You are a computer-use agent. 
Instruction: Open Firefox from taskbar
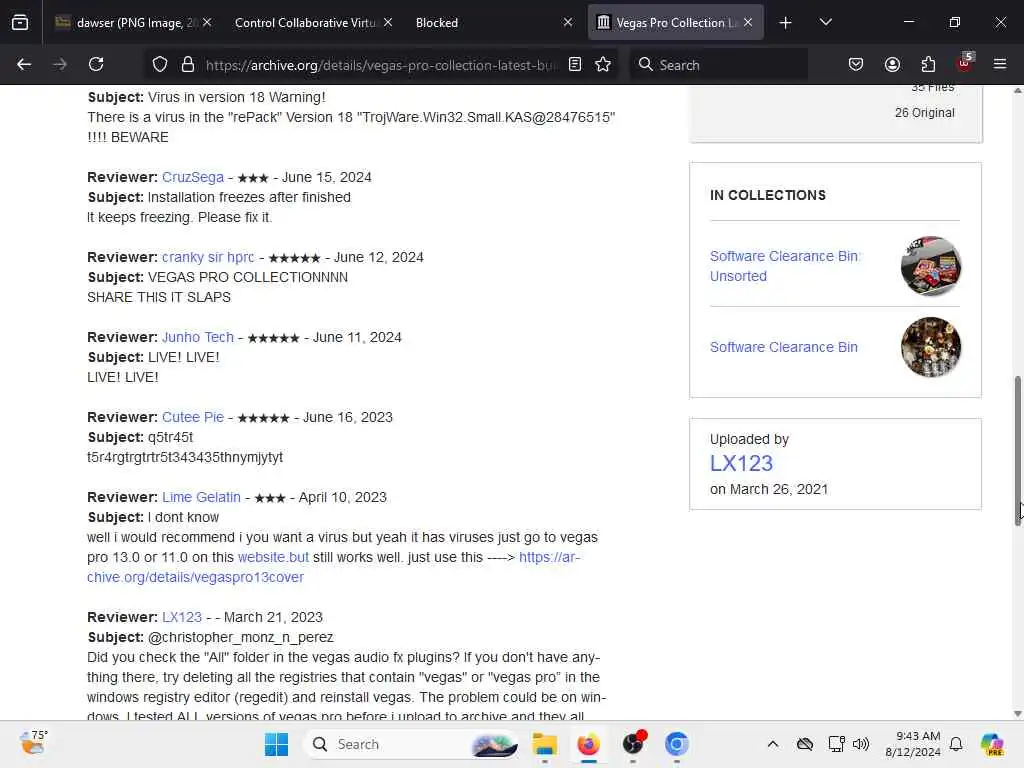click(x=588, y=744)
